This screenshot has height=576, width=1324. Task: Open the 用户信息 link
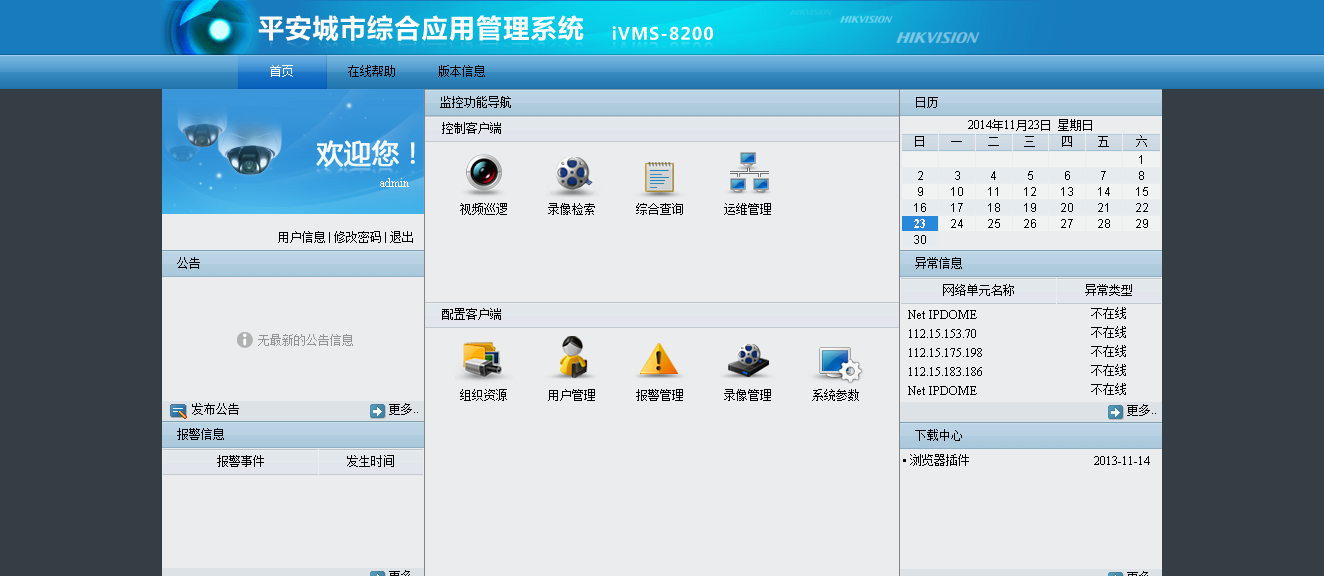click(302, 238)
